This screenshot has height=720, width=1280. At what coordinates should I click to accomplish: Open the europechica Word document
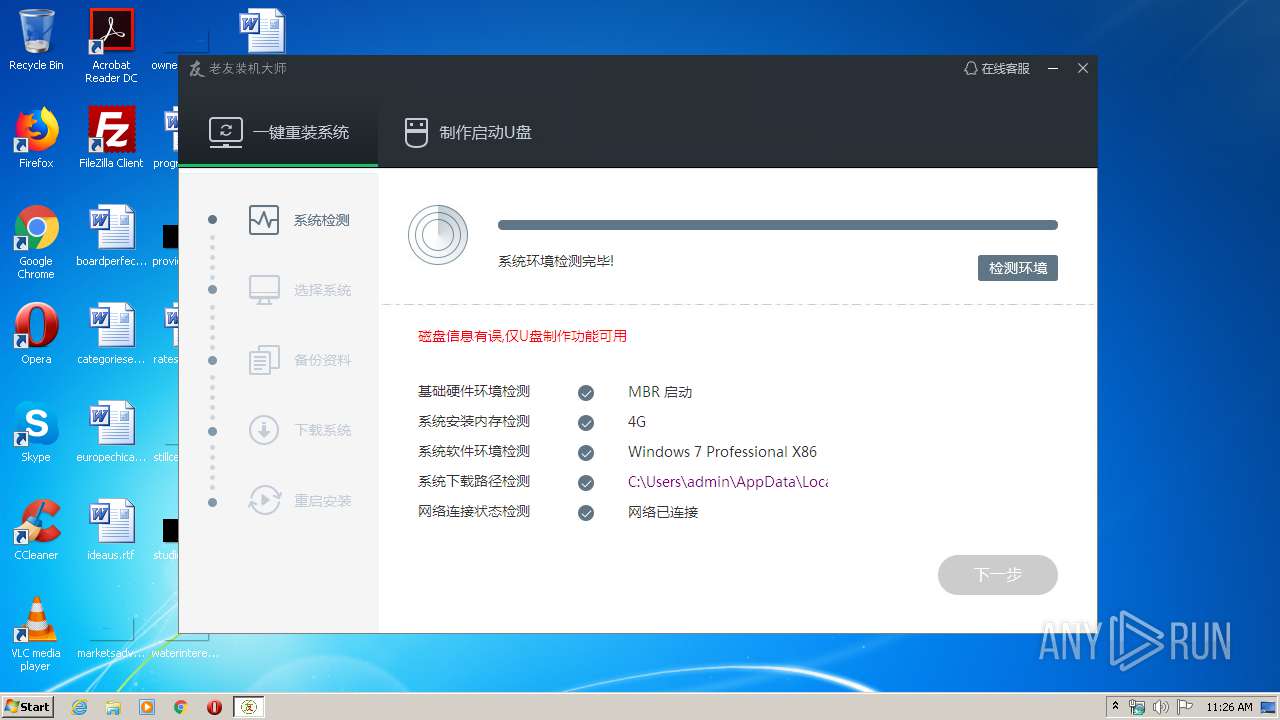(x=111, y=432)
